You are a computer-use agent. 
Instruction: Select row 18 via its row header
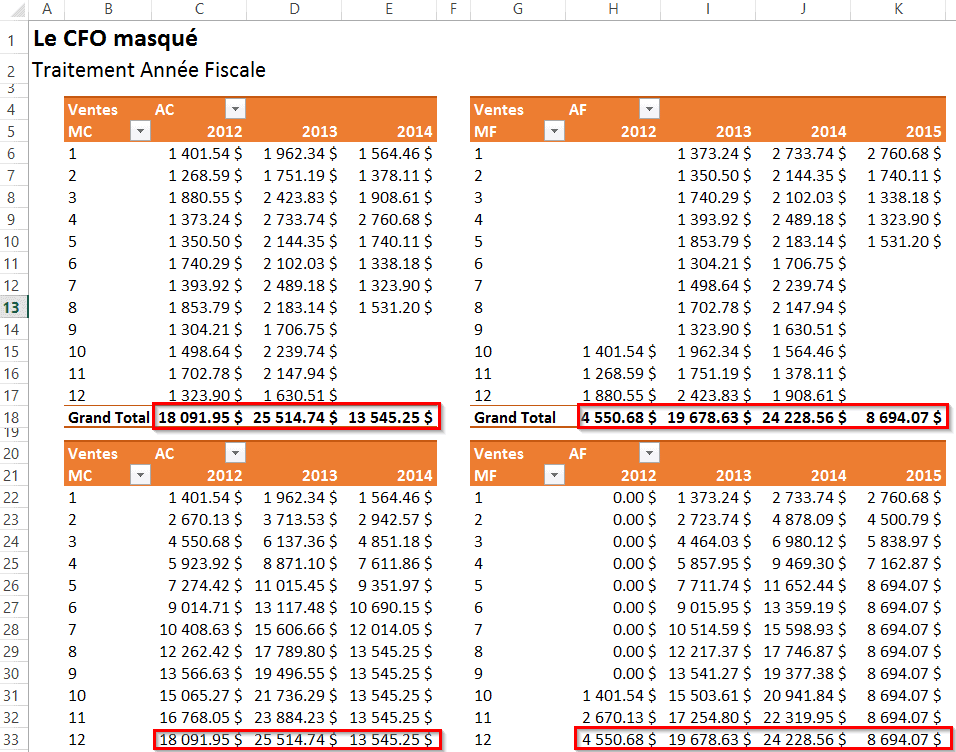click(x=14, y=416)
